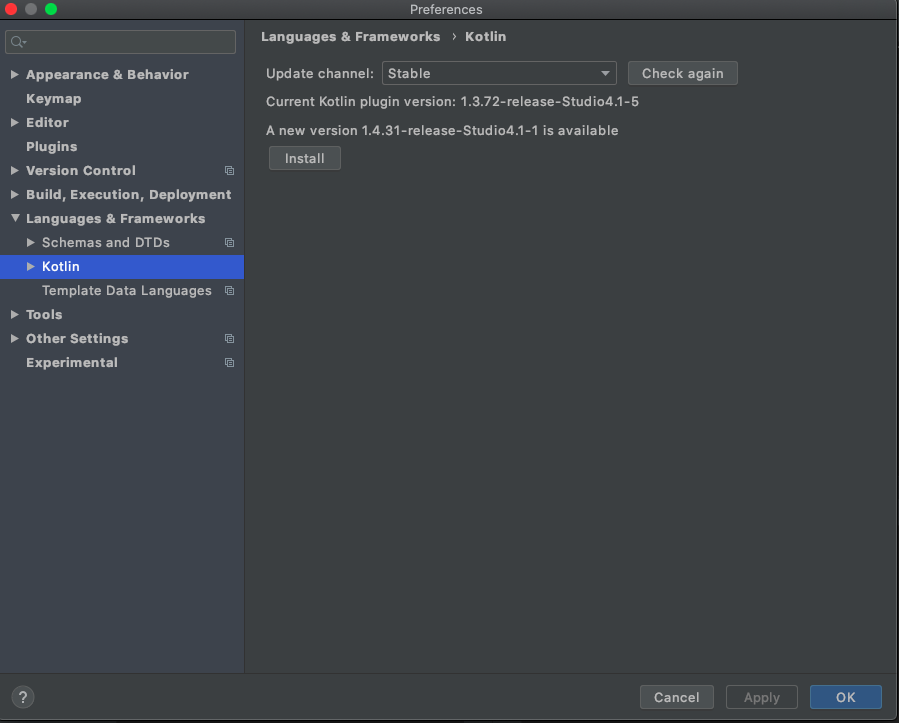Expand the Tools section

point(14,314)
